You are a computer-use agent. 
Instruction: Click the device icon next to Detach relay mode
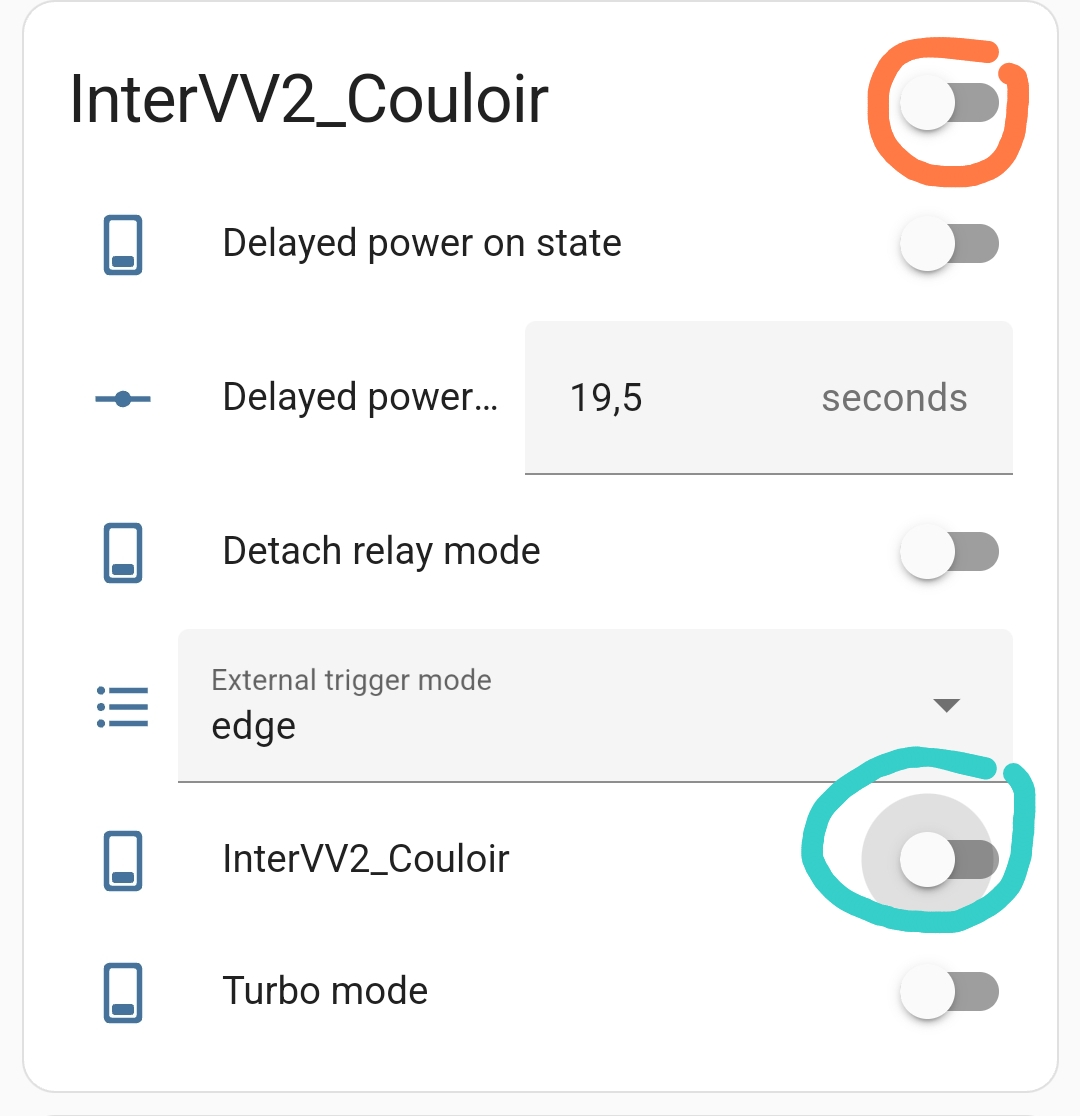[x=123, y=552]
